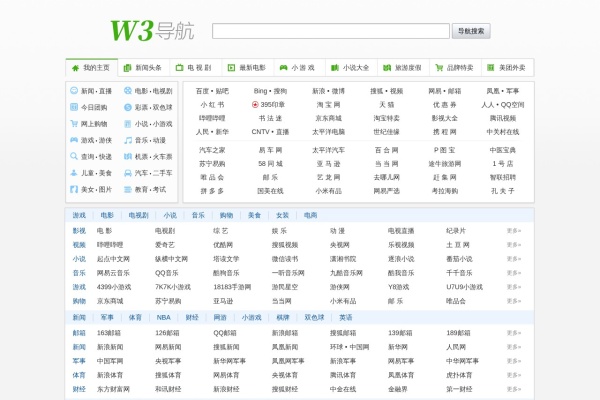Click the home icon on 我的主页 tab

click(75, 68)
